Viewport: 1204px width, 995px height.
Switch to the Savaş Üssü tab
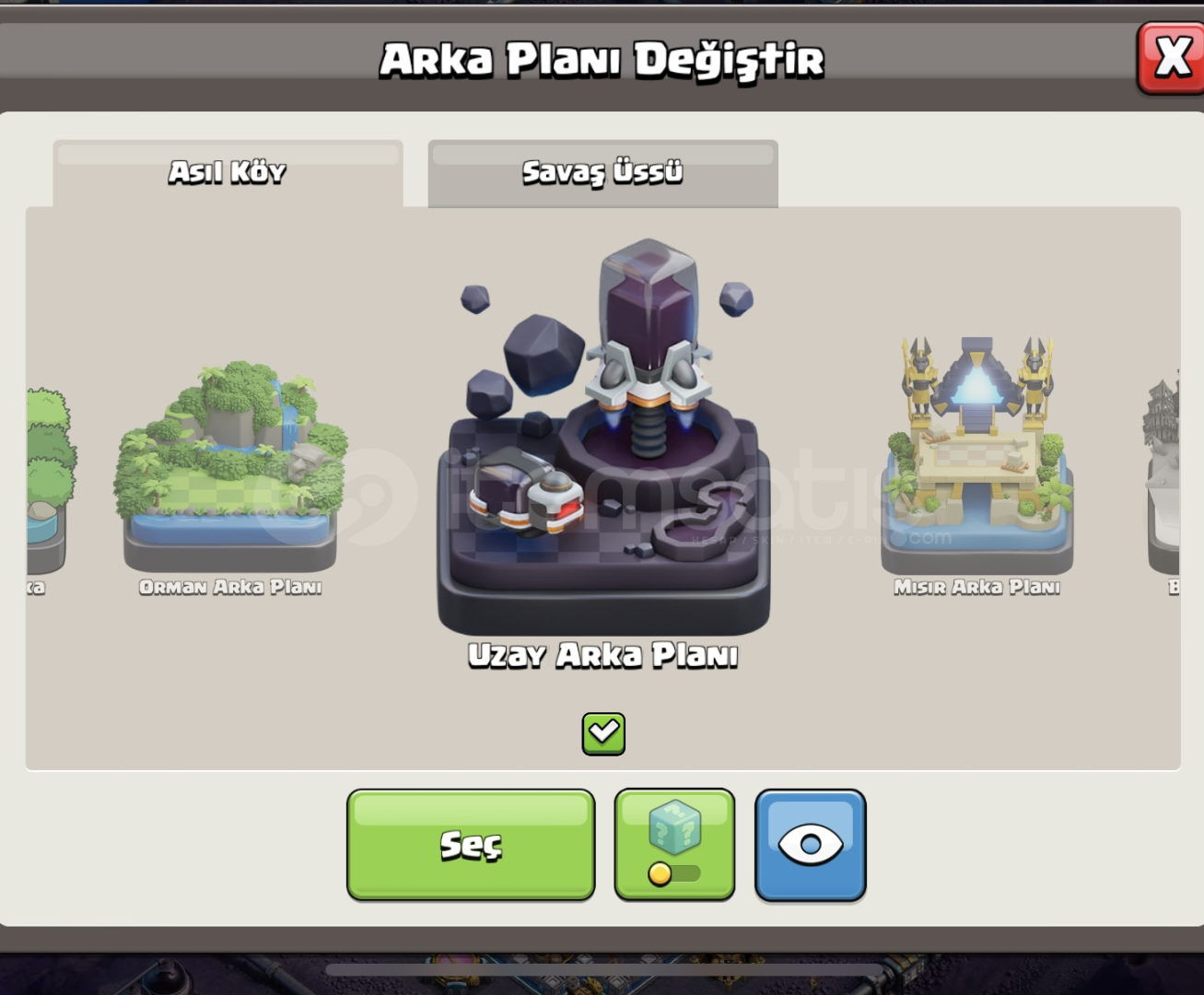point(603,173)
